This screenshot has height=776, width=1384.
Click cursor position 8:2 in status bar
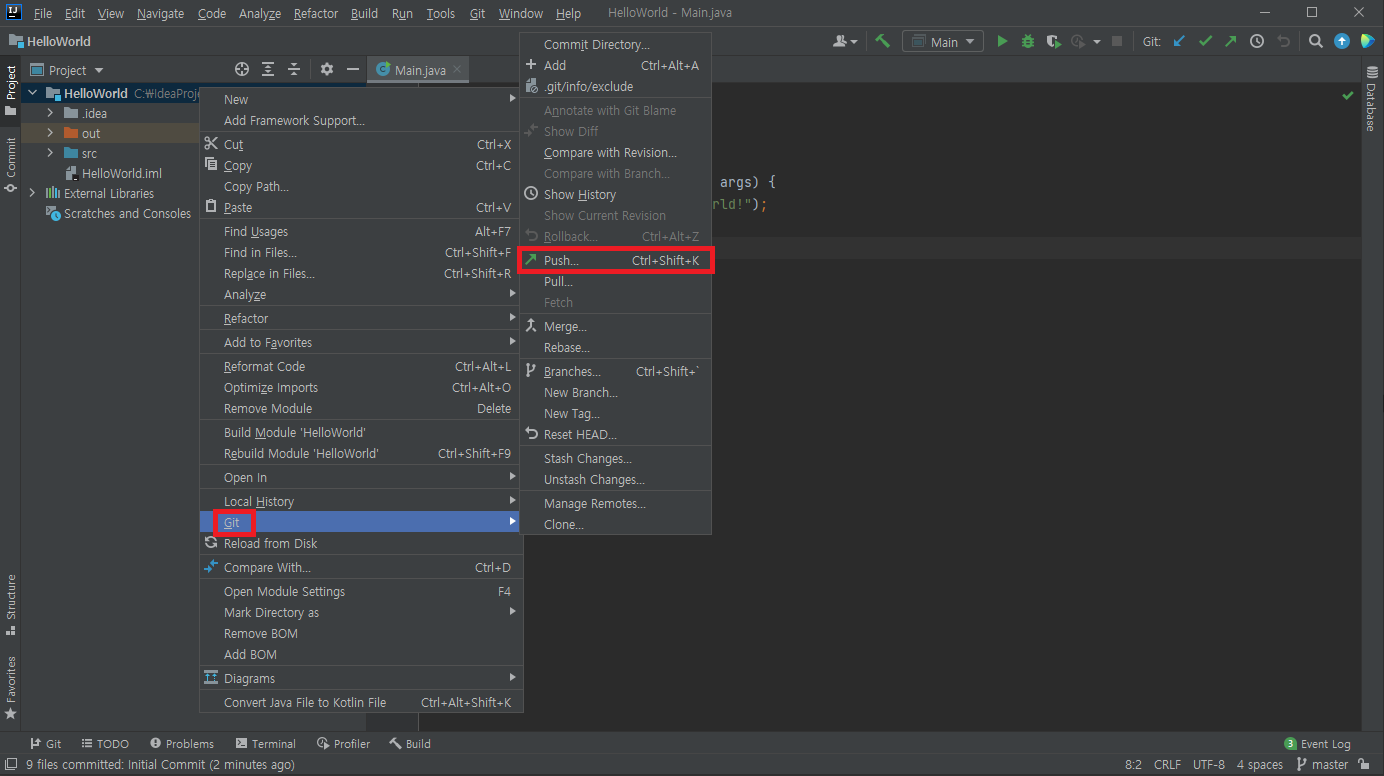(x=1133, y=764)
